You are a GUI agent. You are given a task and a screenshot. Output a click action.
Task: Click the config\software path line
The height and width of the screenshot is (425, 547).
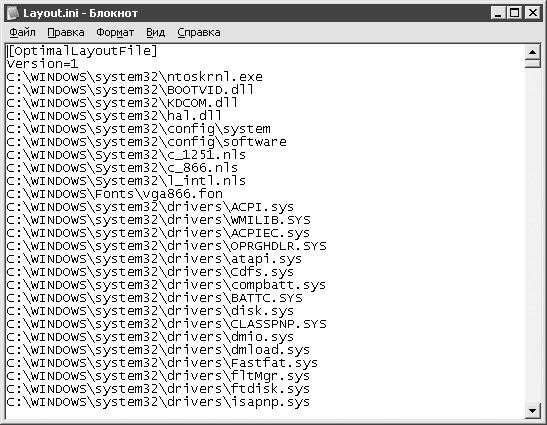tap(147, 142)
